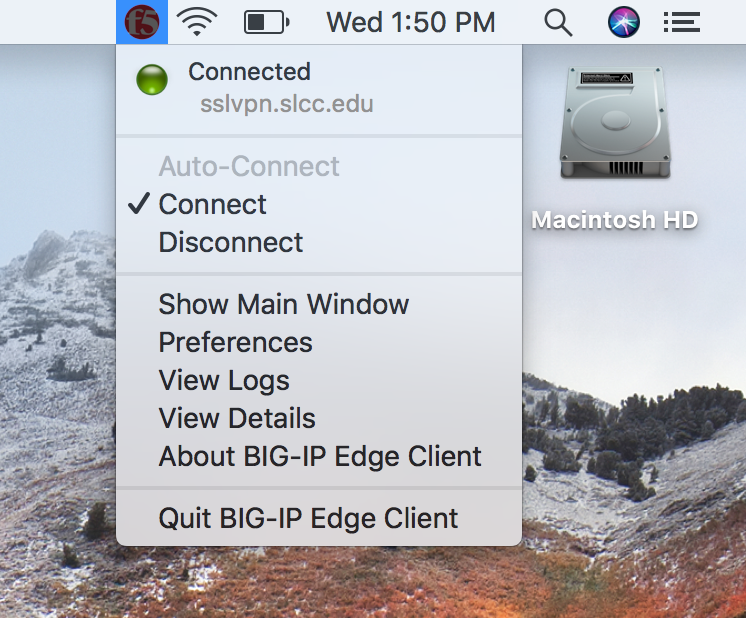The image size is (746, 618).
Task: Click the Wed 1:50 PM clock
Action: click(411, 22)
